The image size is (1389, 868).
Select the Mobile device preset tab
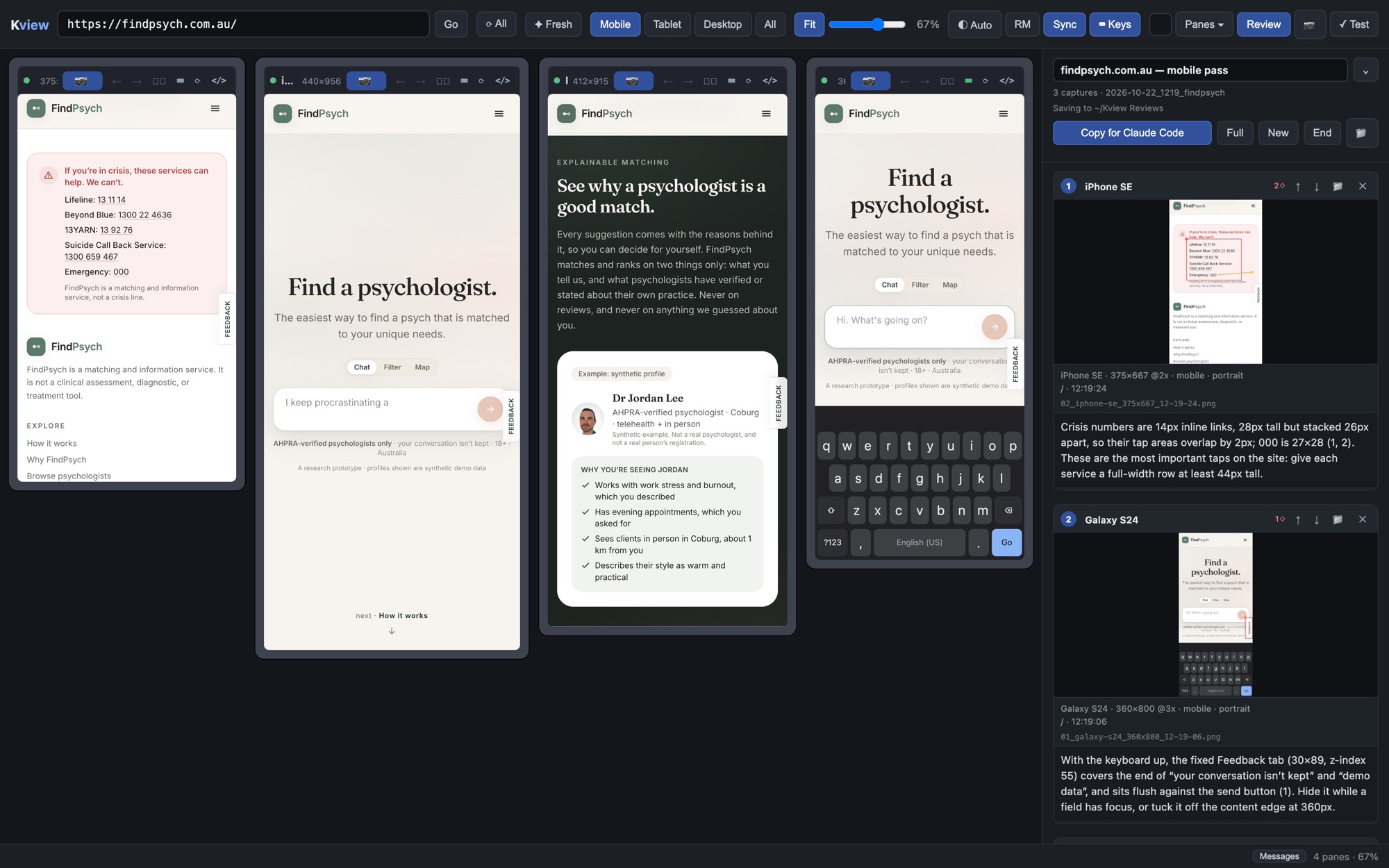pyautogui.click(x=615, y=24)
